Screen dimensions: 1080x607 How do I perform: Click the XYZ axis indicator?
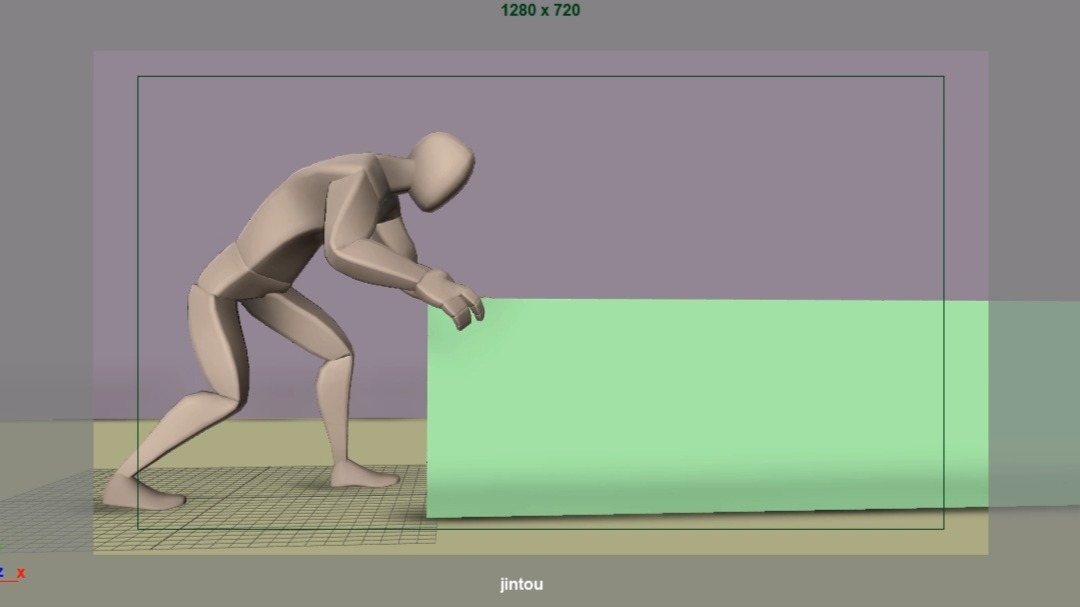coord(11,568)
